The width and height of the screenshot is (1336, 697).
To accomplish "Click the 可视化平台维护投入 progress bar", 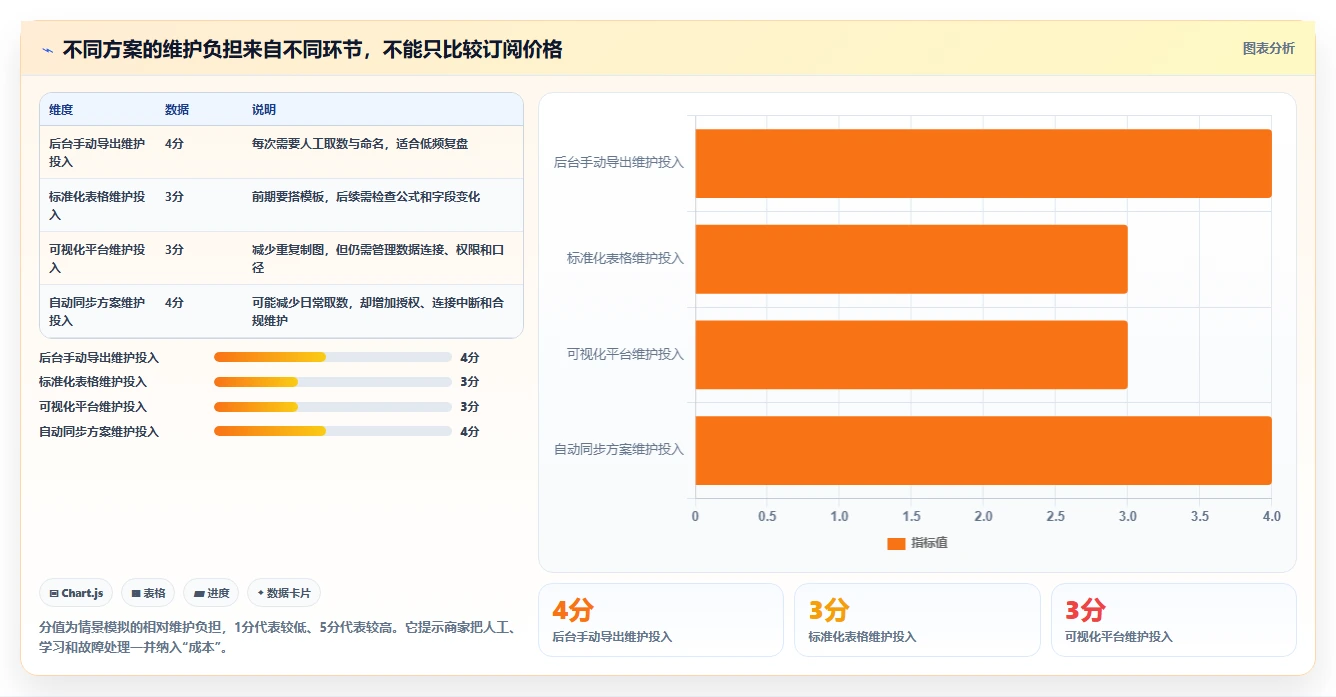I will point(333,407).
